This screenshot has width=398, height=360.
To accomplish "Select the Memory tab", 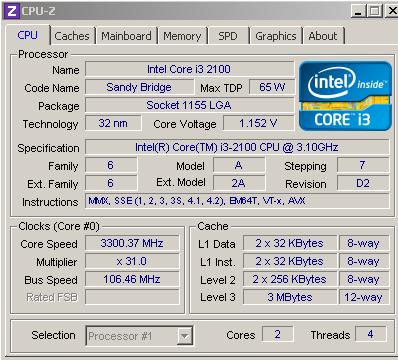I will (x=182, y=36).
